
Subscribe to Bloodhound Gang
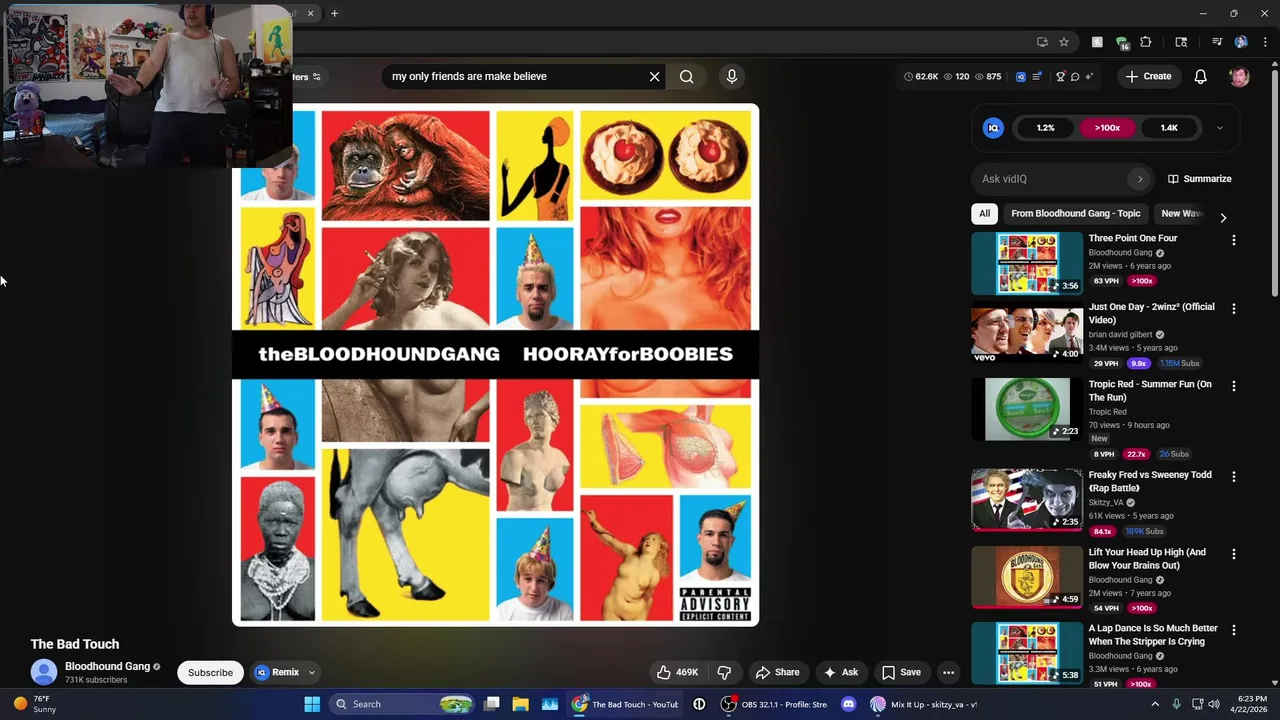click(210, 672)
